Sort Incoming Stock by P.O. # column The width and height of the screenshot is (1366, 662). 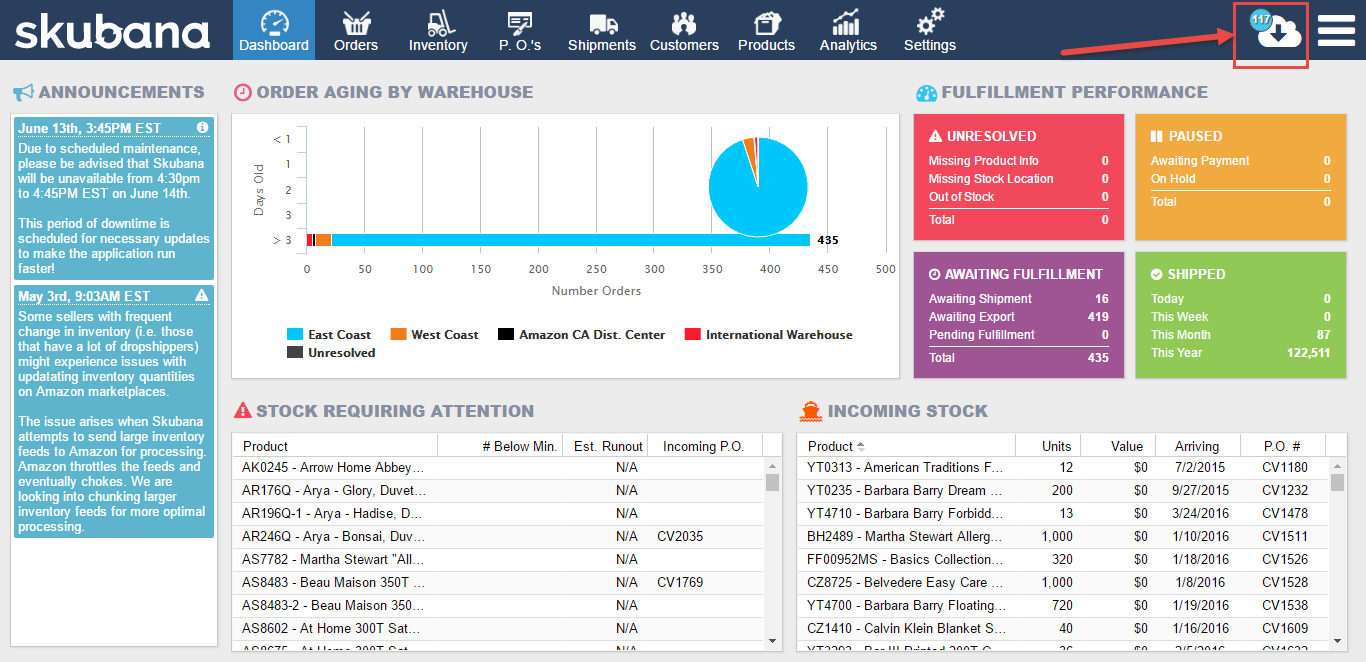pyautogui.click(x=1282, y=446)
